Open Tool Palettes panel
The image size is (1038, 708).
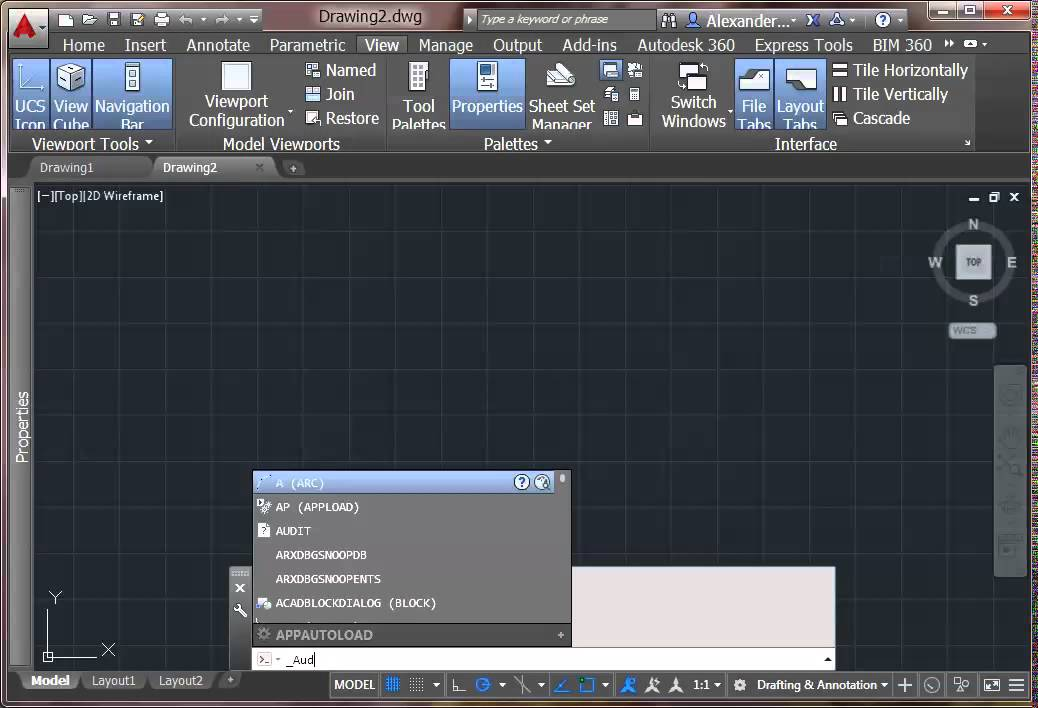coord(418,94)
